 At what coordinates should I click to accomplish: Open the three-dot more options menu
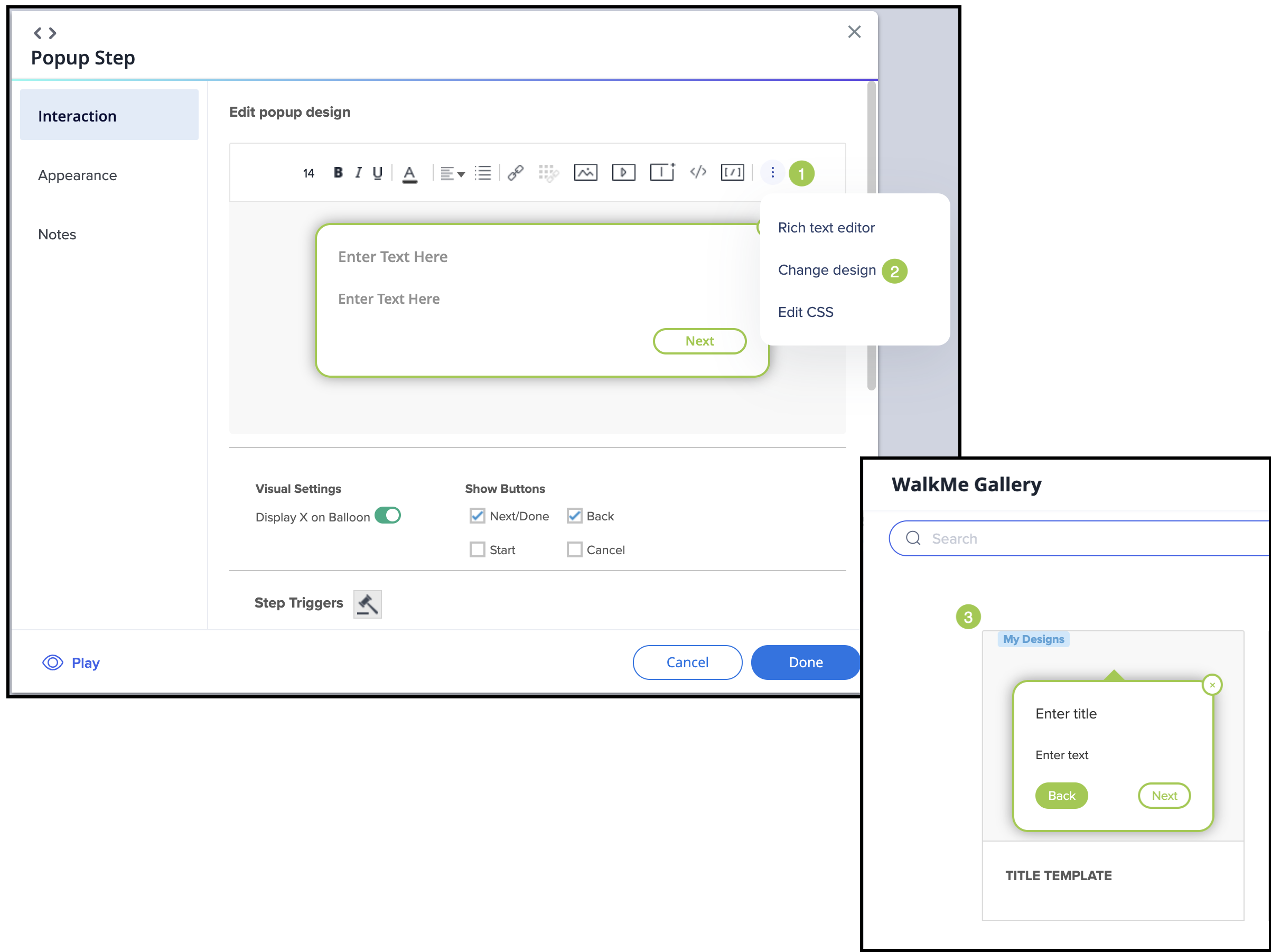772,172
